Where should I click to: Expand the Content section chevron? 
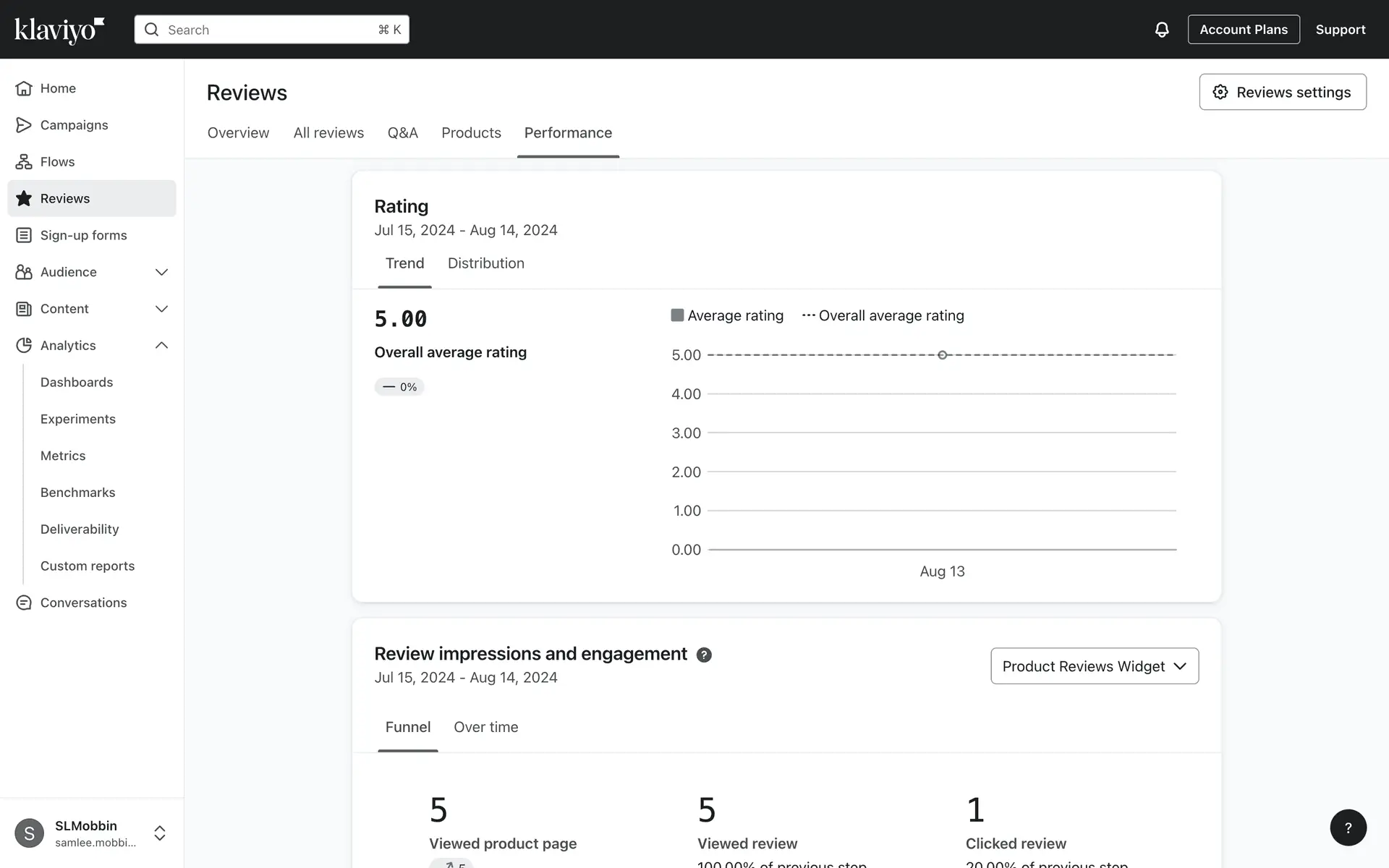coord(161,309)
